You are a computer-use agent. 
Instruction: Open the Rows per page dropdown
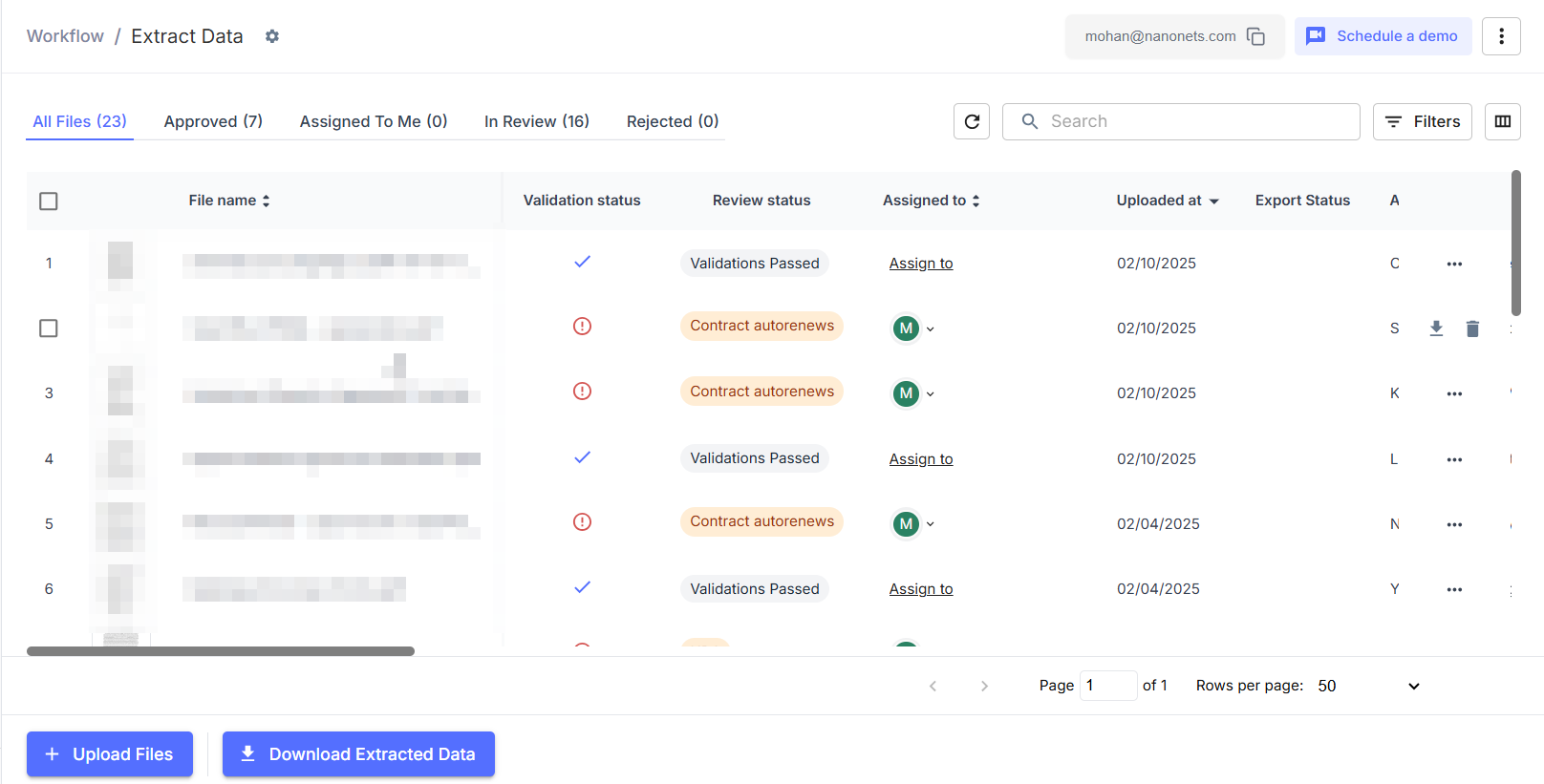point(1368,686)
